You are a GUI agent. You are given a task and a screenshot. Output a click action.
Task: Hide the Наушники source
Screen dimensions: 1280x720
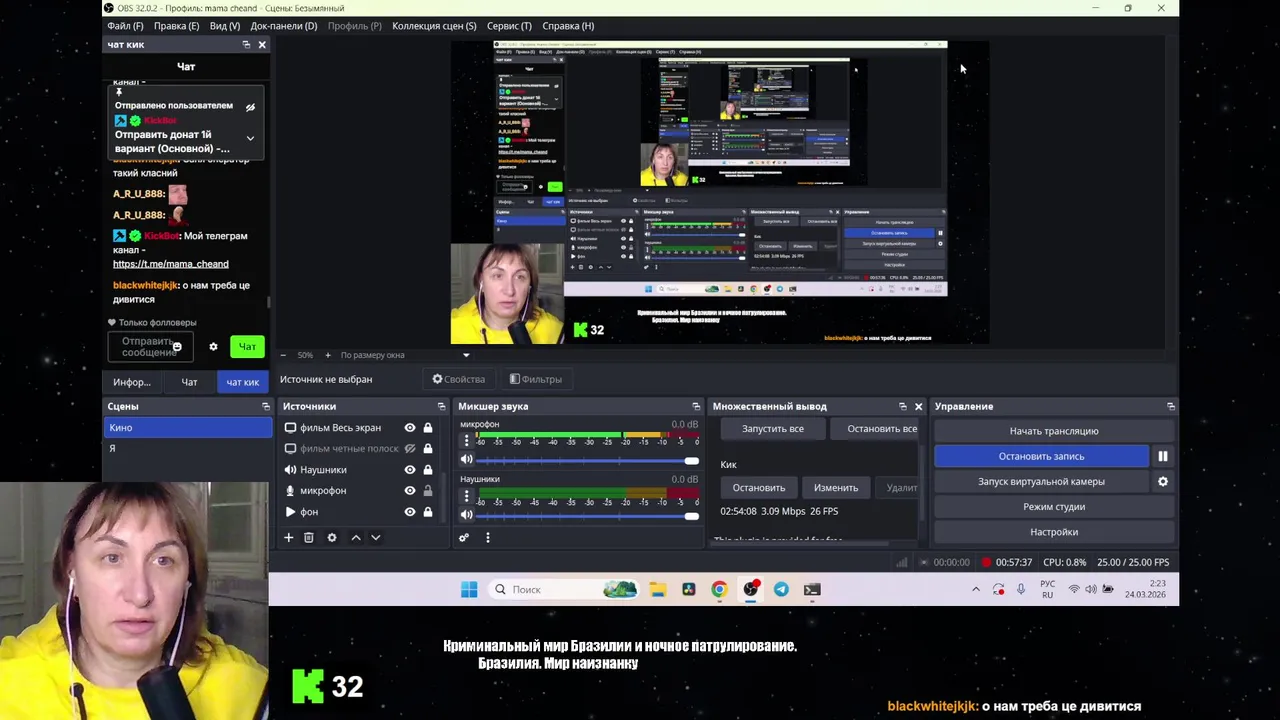click(x=410, y=470)
